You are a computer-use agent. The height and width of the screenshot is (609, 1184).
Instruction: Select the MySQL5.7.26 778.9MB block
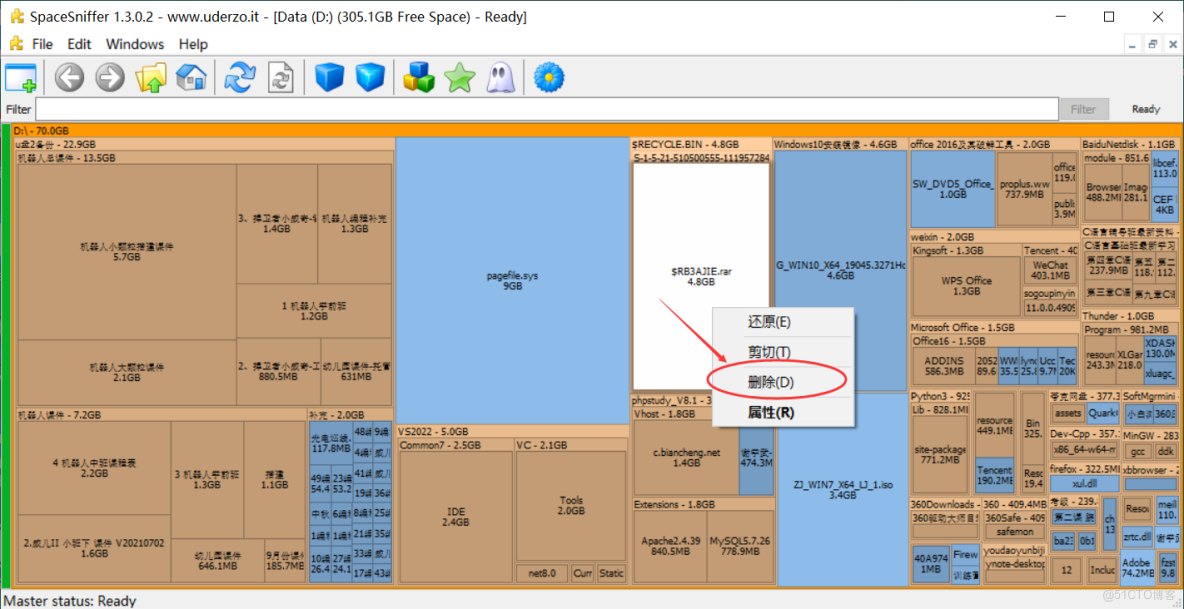point(740,546)
